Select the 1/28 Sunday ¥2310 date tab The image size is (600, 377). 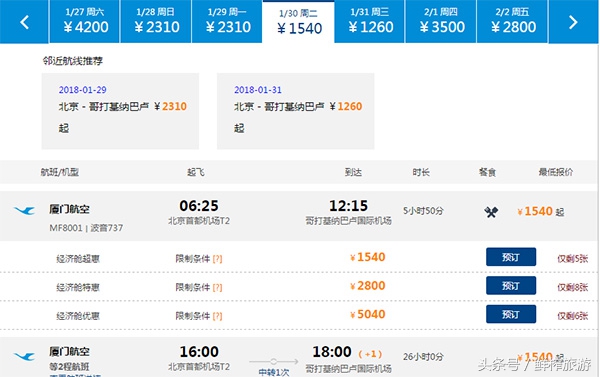coord(156,21)
